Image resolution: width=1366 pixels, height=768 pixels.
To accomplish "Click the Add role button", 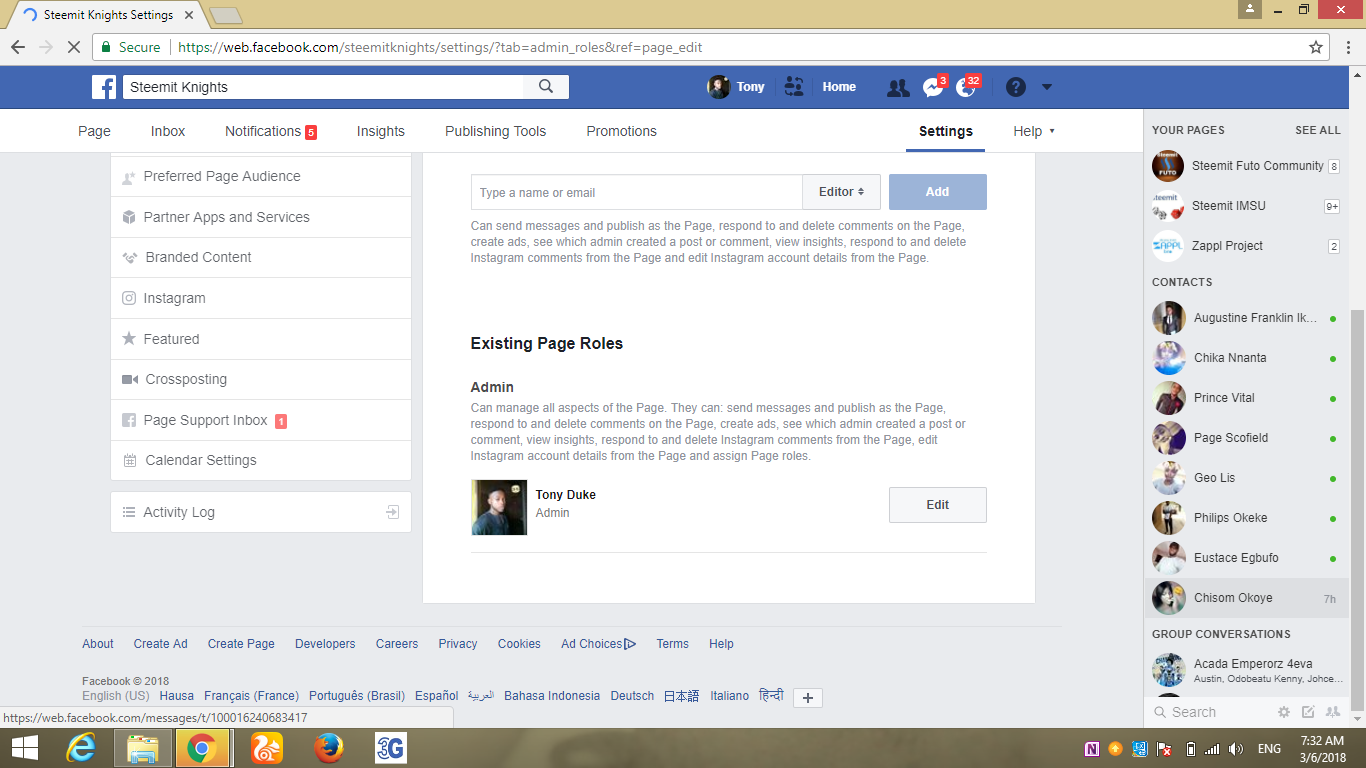I will click(x=938, y=192).
